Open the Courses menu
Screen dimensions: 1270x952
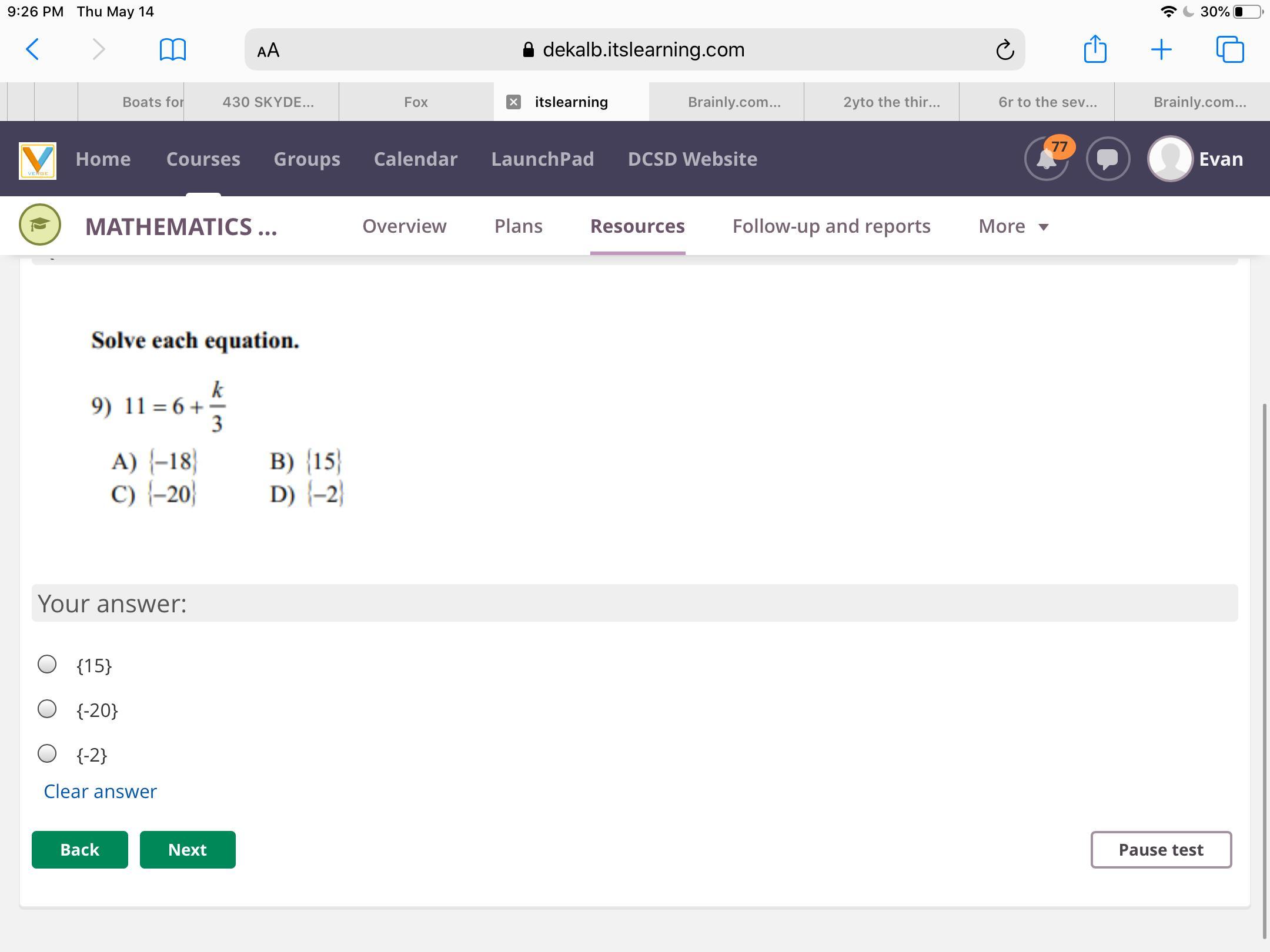pos(203,159)
